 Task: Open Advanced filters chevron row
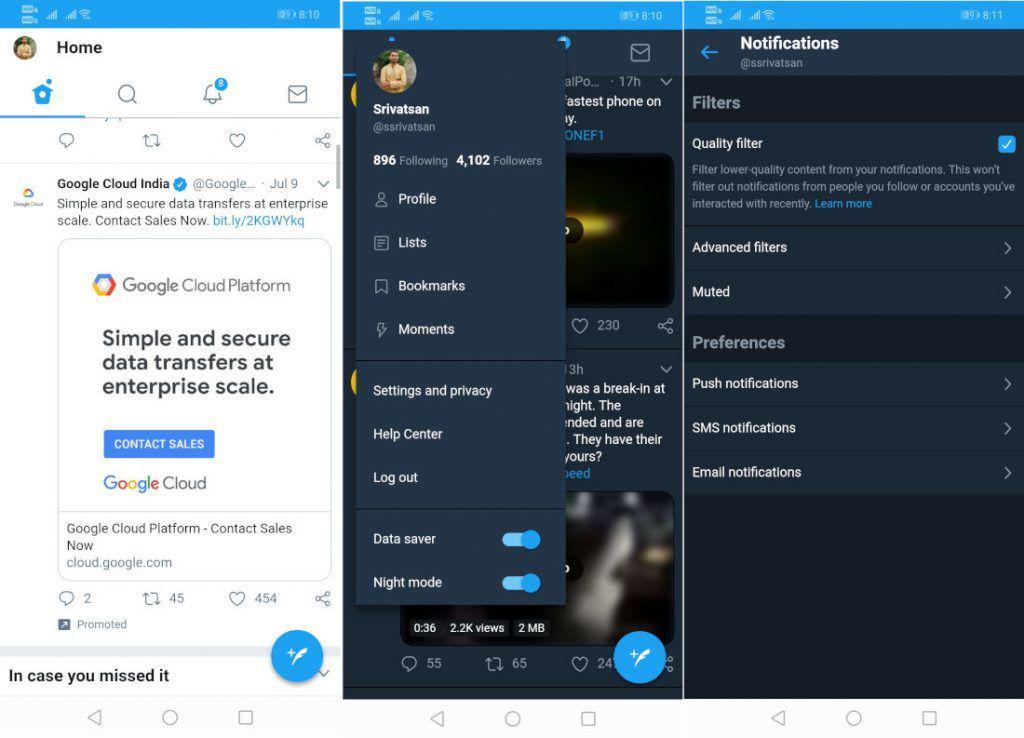click(x=854, y=248)
